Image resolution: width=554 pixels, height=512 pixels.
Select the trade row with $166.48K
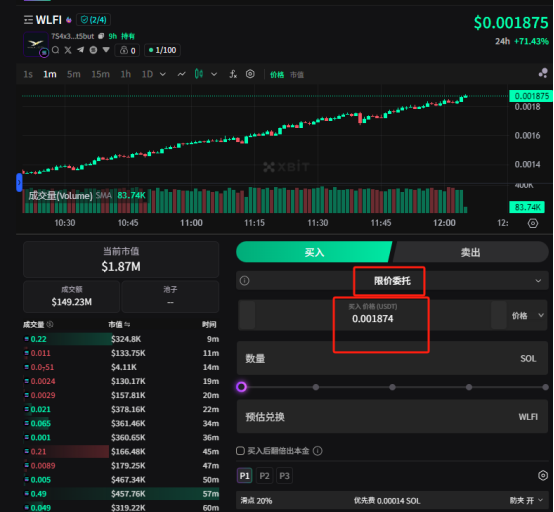point(121,451)
